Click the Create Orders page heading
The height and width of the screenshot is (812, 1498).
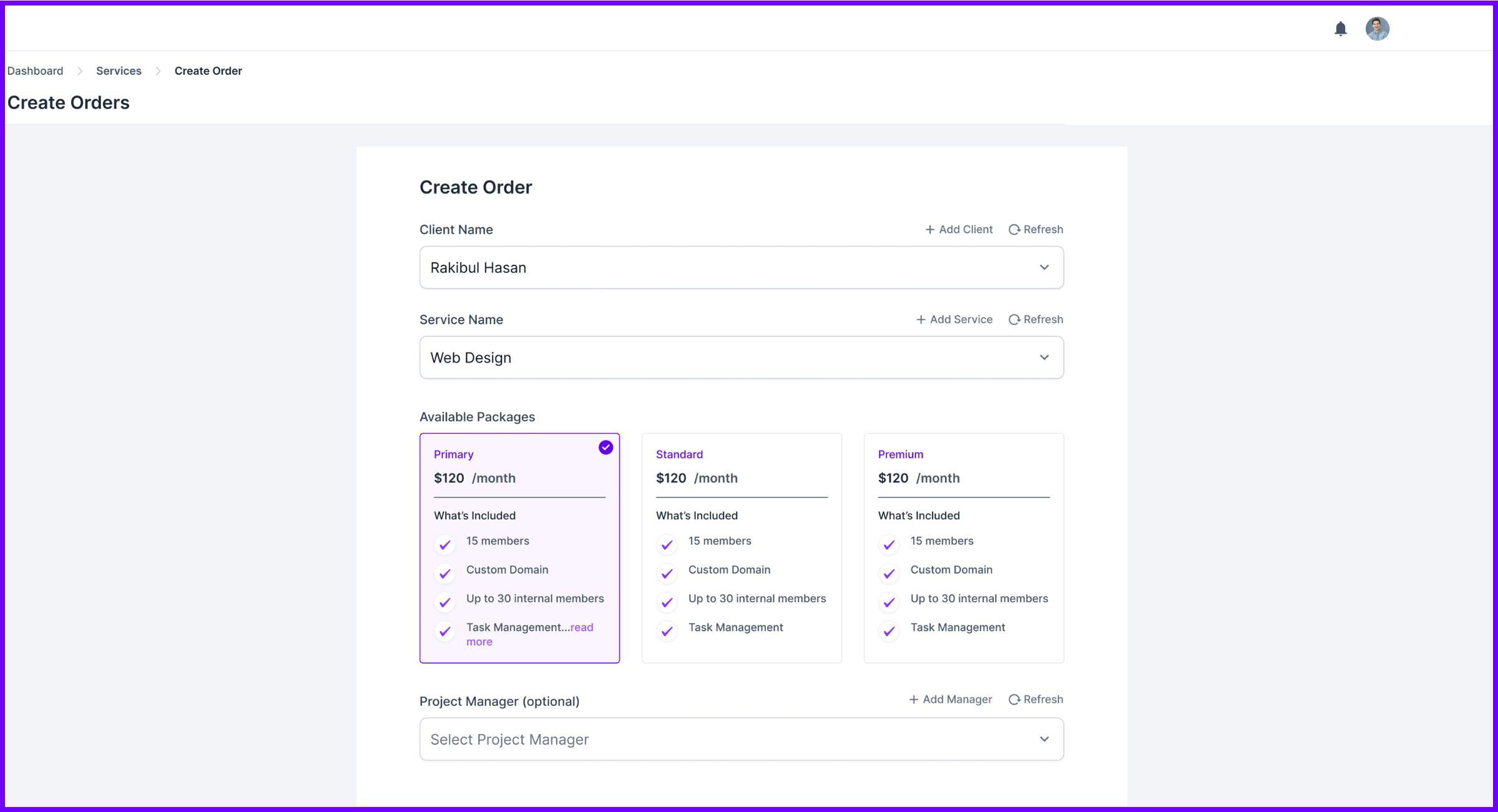tap(68, 102)
